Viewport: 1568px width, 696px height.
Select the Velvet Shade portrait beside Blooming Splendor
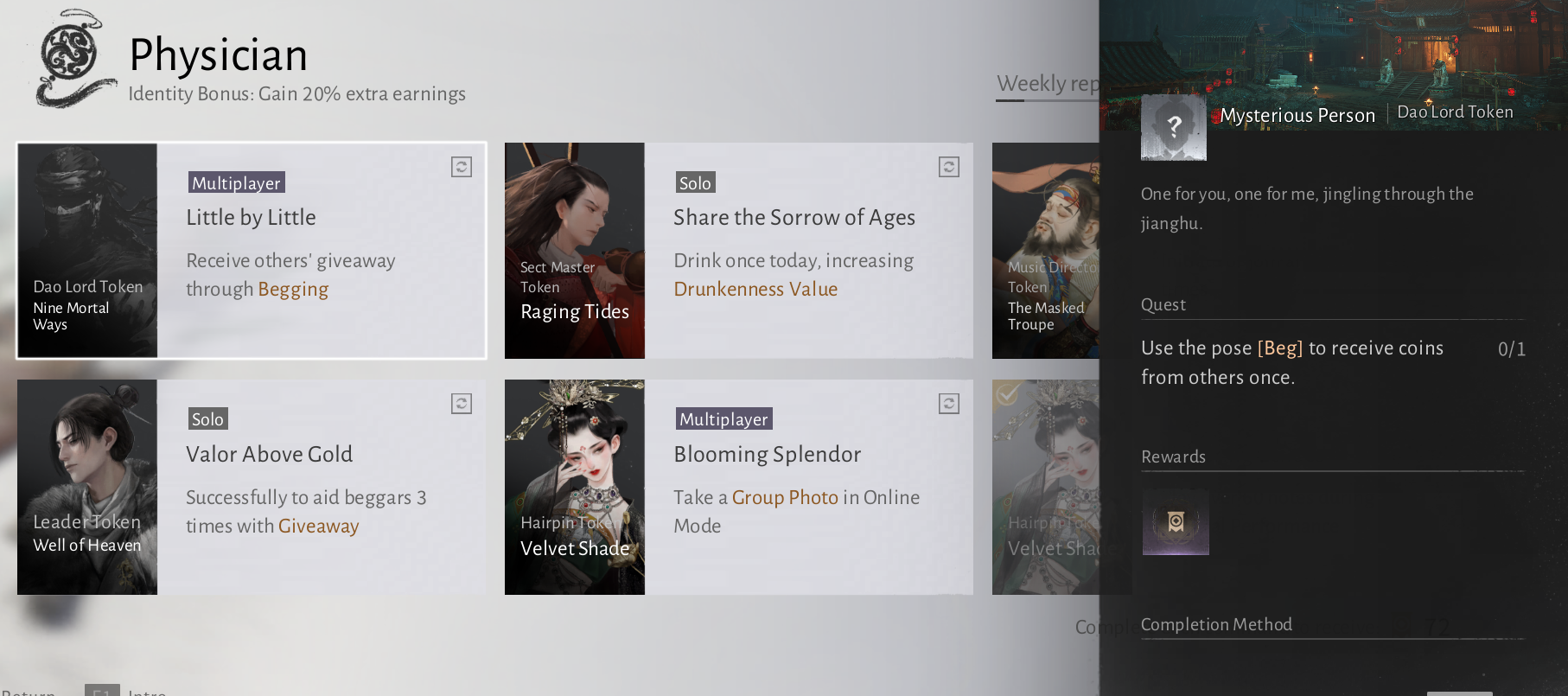click(575, 487)
